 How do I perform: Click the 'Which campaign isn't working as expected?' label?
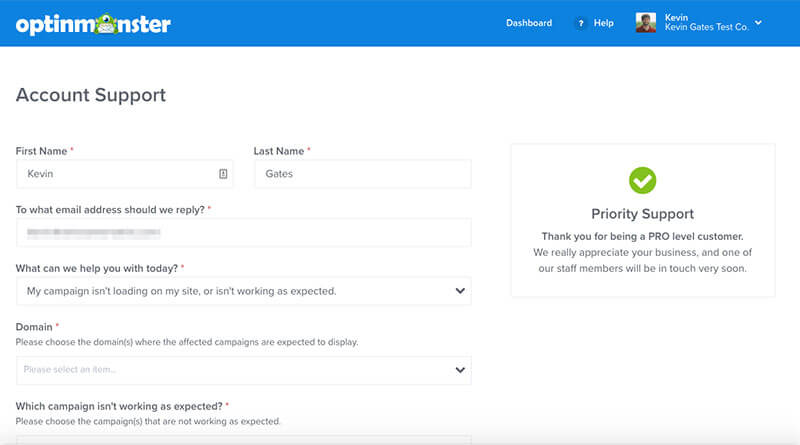point(119,406)
